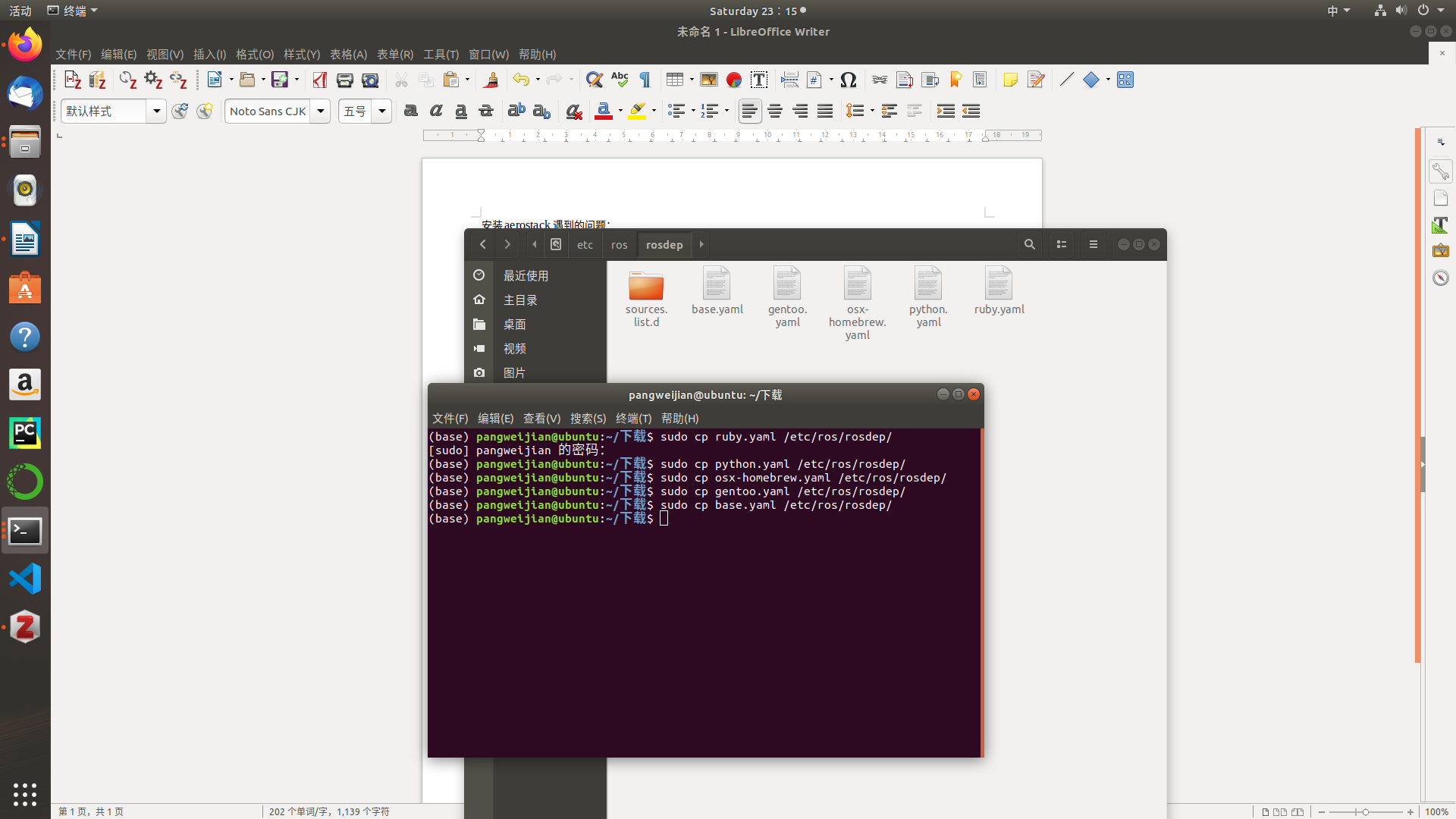The image size is (1456, 819).
Task: Open paragraph style dropdown showing 默认样式
Action: (156, 111)
